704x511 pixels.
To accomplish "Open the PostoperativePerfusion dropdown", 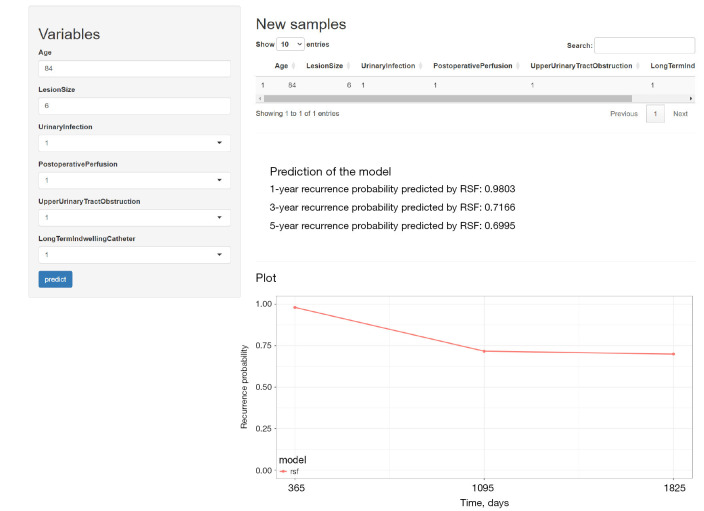I will coord(134,180).
